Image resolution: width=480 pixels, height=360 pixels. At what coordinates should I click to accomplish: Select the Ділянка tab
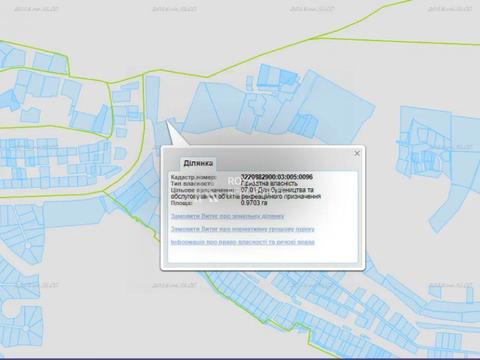point(198,164)
